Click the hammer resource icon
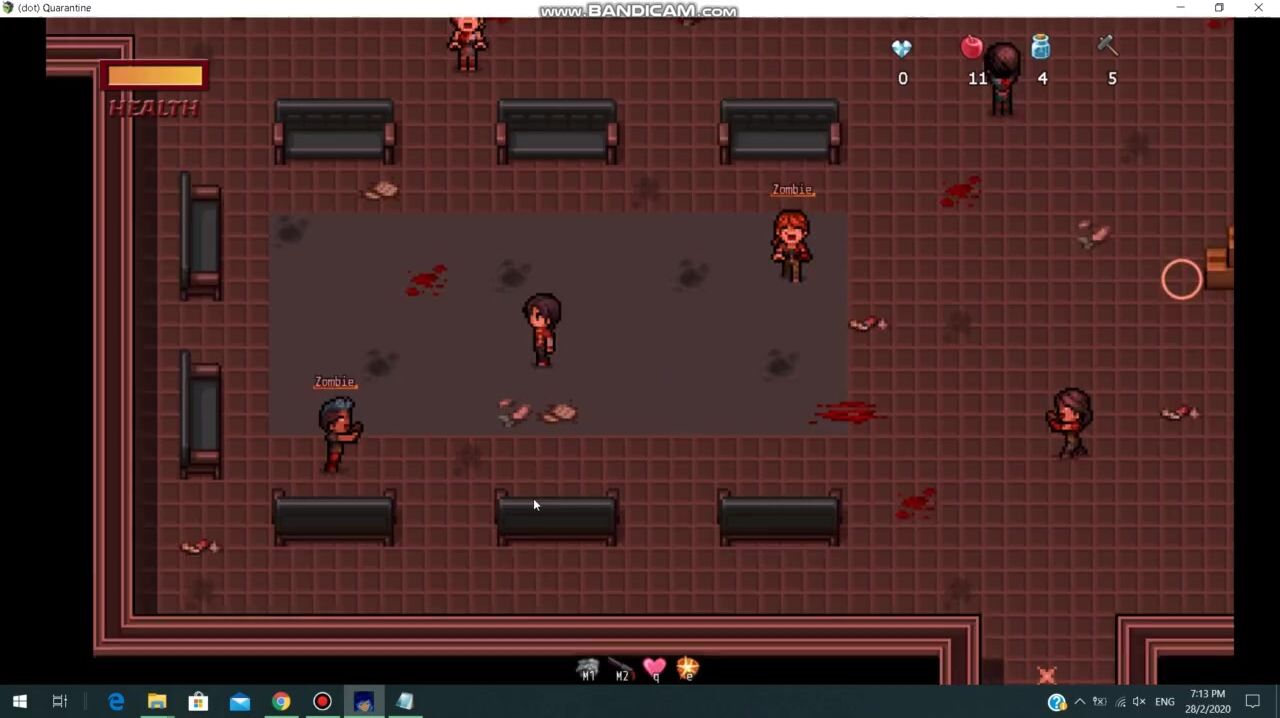The height and width of the screenshot is (718, 1280). pyautogui.click(x=1107, y=46)
